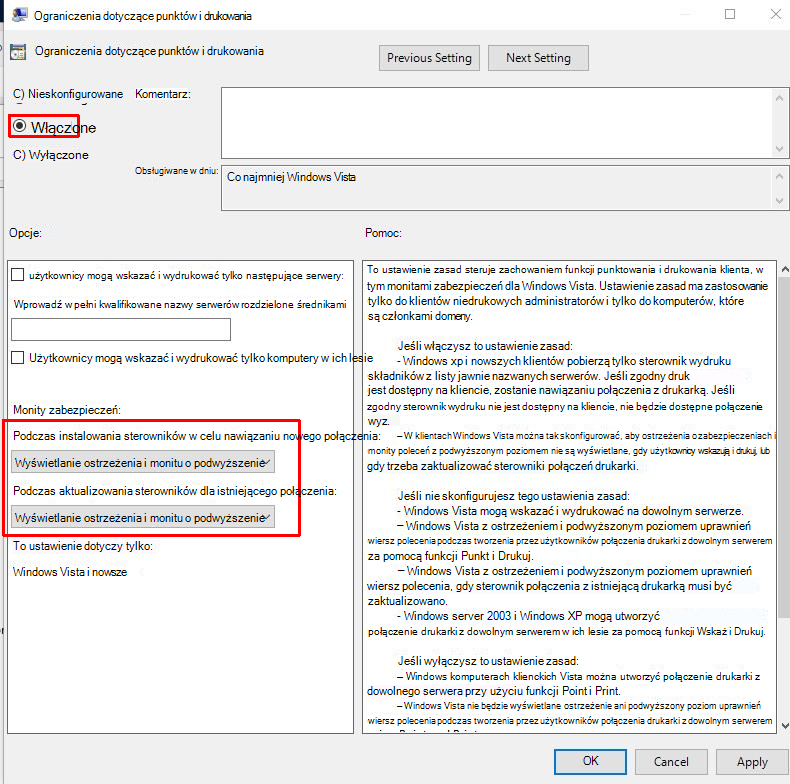790x784 pixels.
Task: Click the 'Jeśli nie skonfigurujesz tego ustawienia zasad:' line
Action: click(x=514, y=496)
